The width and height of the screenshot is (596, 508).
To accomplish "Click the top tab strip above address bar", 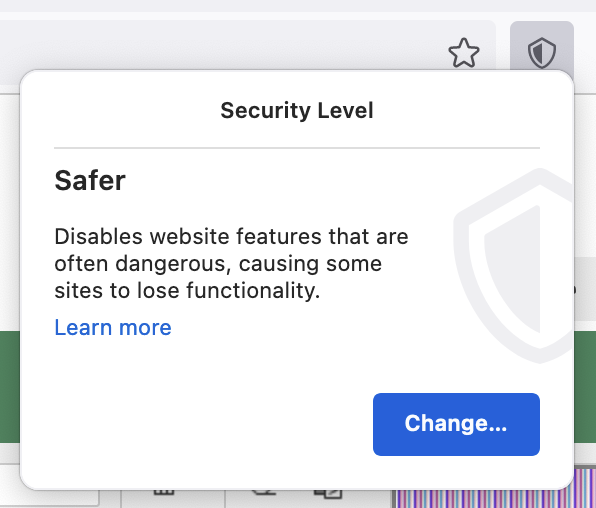I will (x=298, y=6).
